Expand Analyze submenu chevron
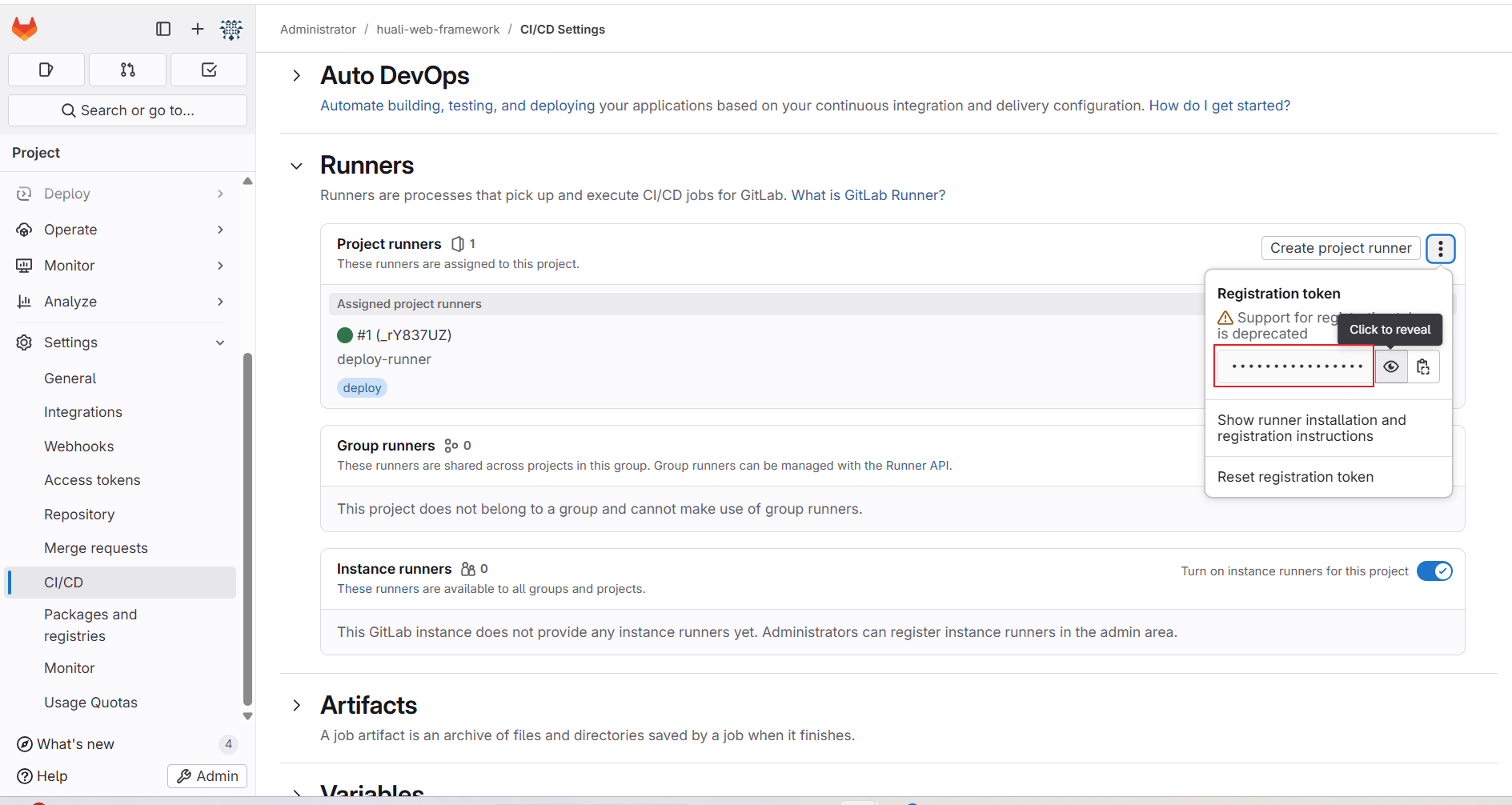 pos(220,302)
